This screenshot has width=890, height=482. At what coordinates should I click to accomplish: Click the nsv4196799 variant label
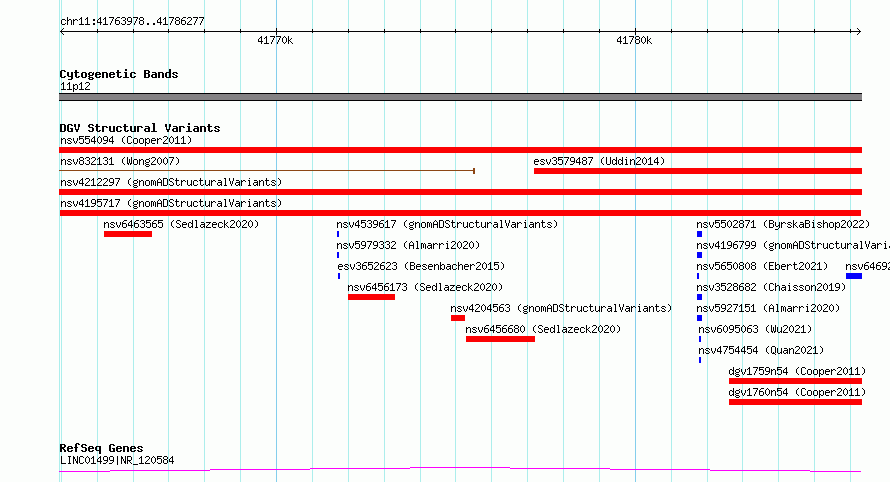coord(793,245)
